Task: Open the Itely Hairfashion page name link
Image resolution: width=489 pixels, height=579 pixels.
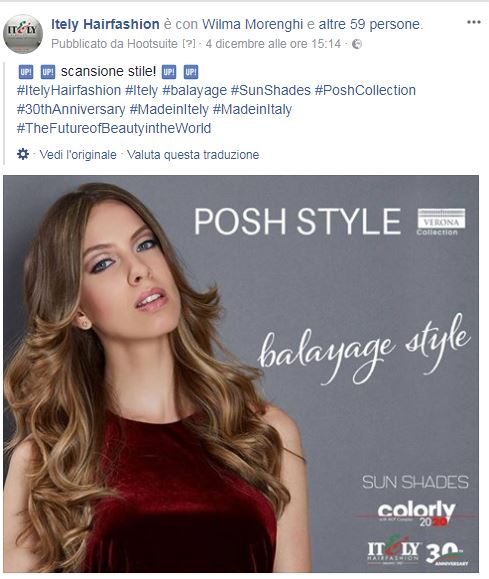Action: 105,24
